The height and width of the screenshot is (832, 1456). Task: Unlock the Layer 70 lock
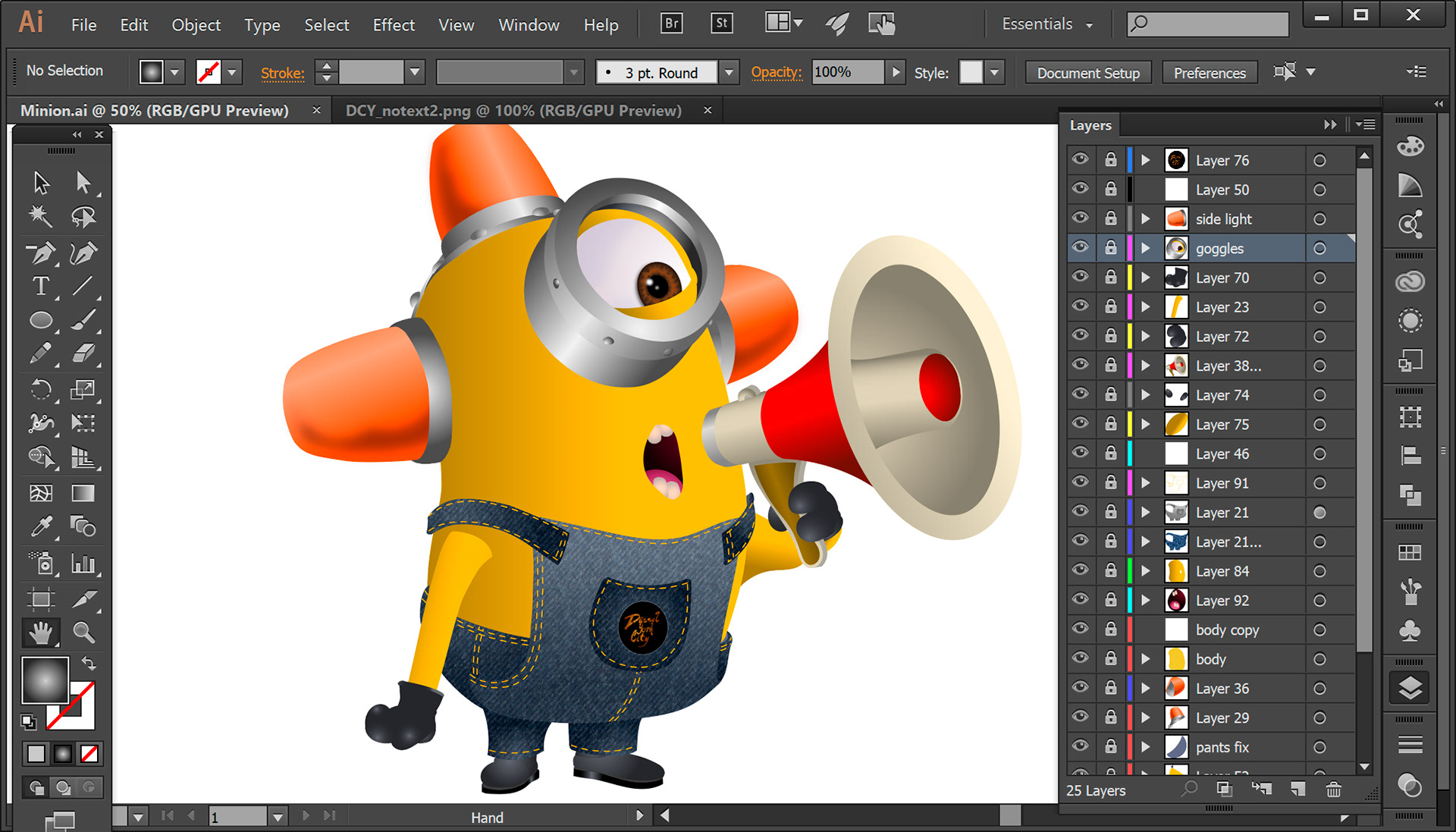point(1111,278)
